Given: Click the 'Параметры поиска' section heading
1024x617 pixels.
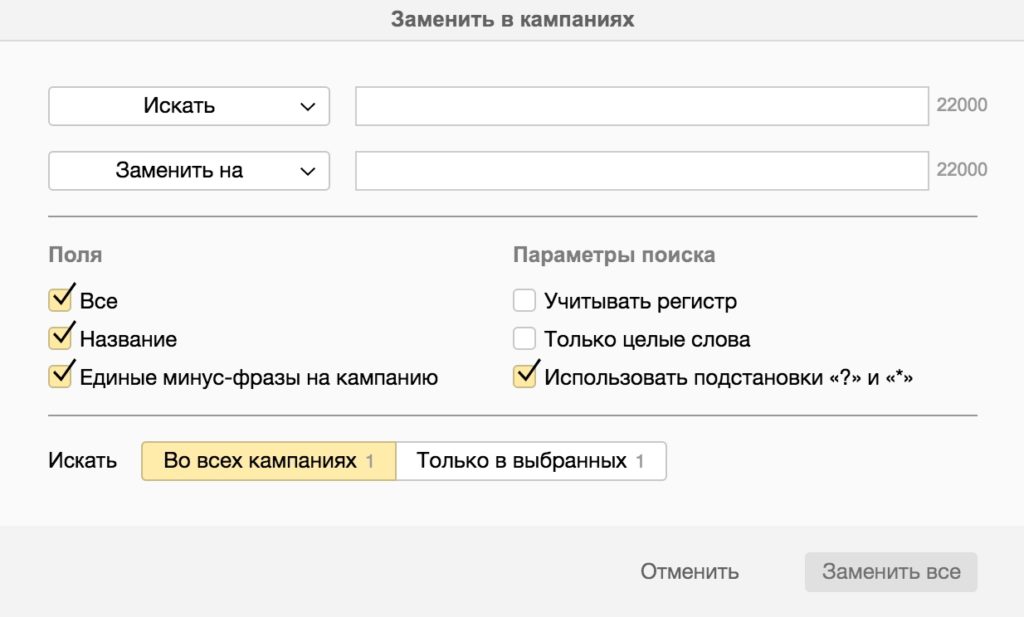Looking at the screenshot, I should [x=613, y=255].
